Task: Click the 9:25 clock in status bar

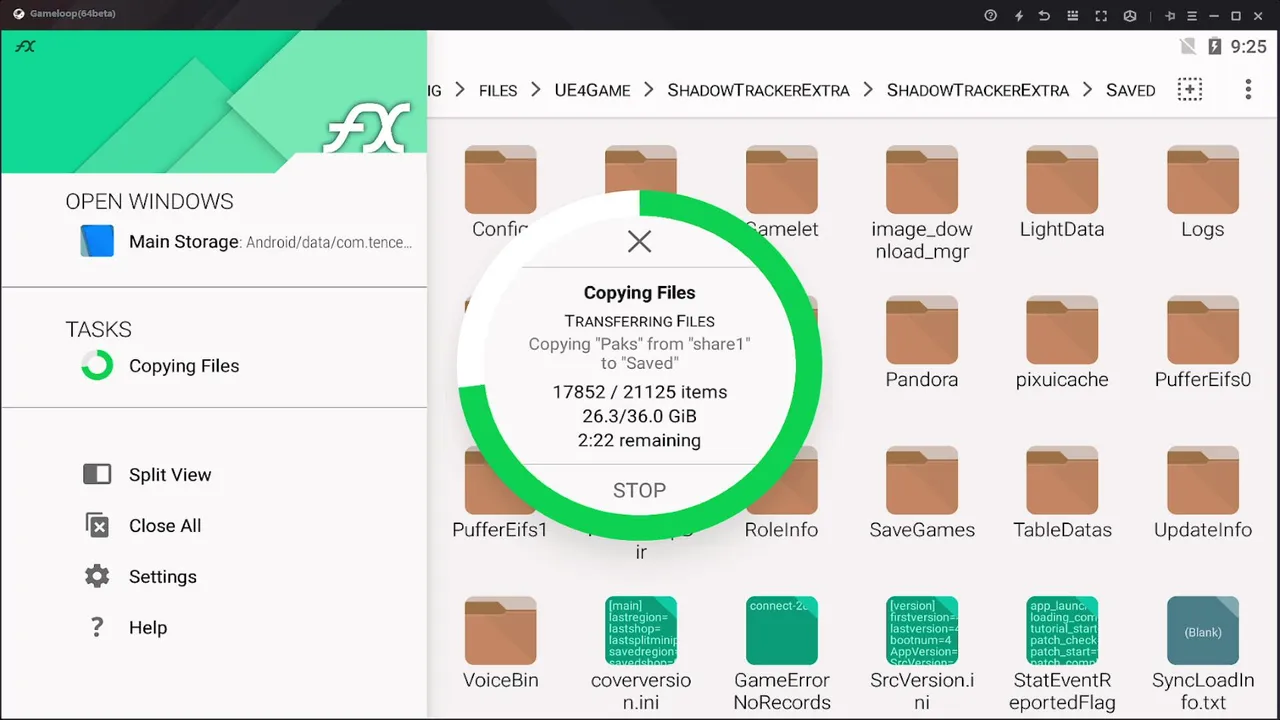Action: pyautogui.click(x=1249, y=46)
